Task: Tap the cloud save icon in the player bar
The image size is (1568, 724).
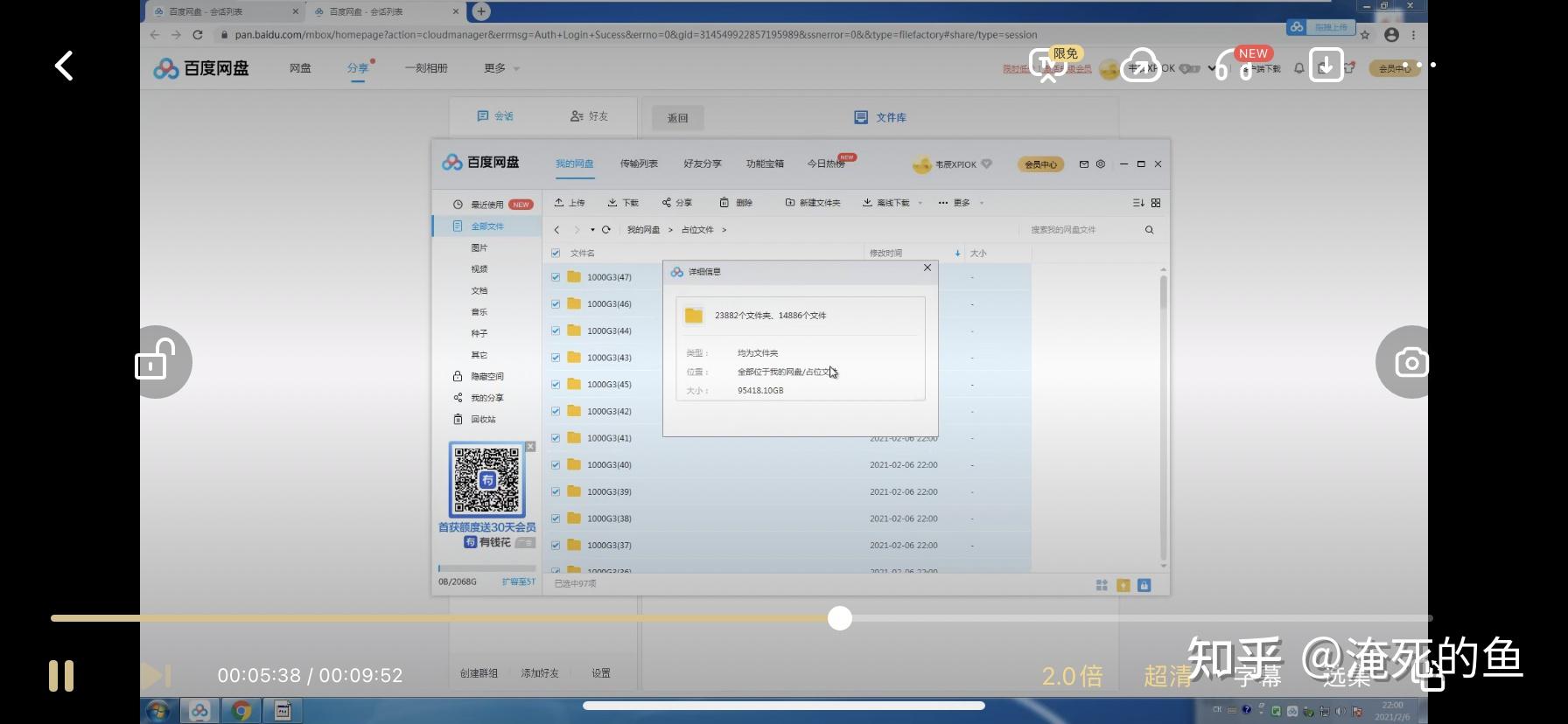Action: [1141, 66]
